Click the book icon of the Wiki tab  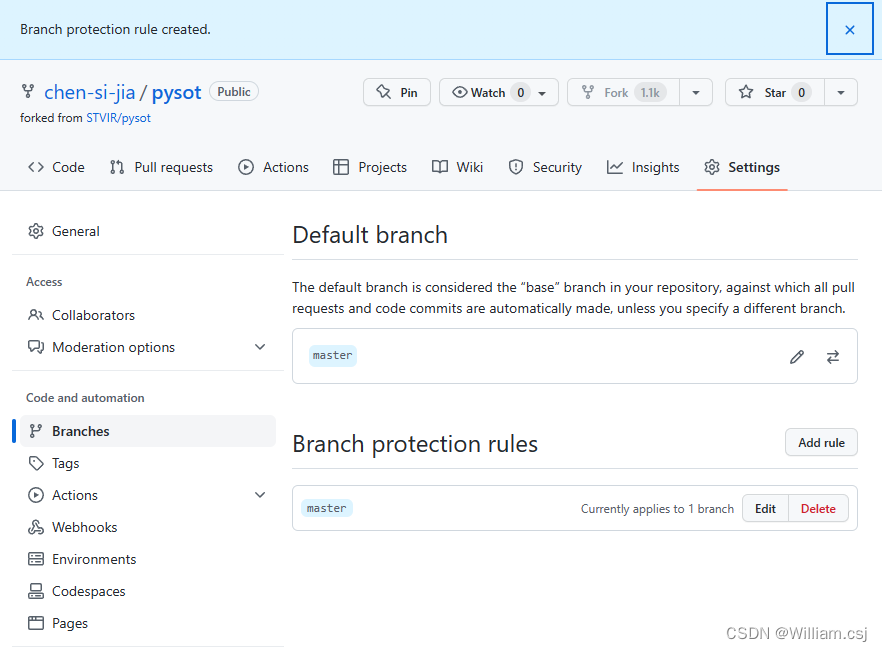pyautogui.click(x=440, y=167)
